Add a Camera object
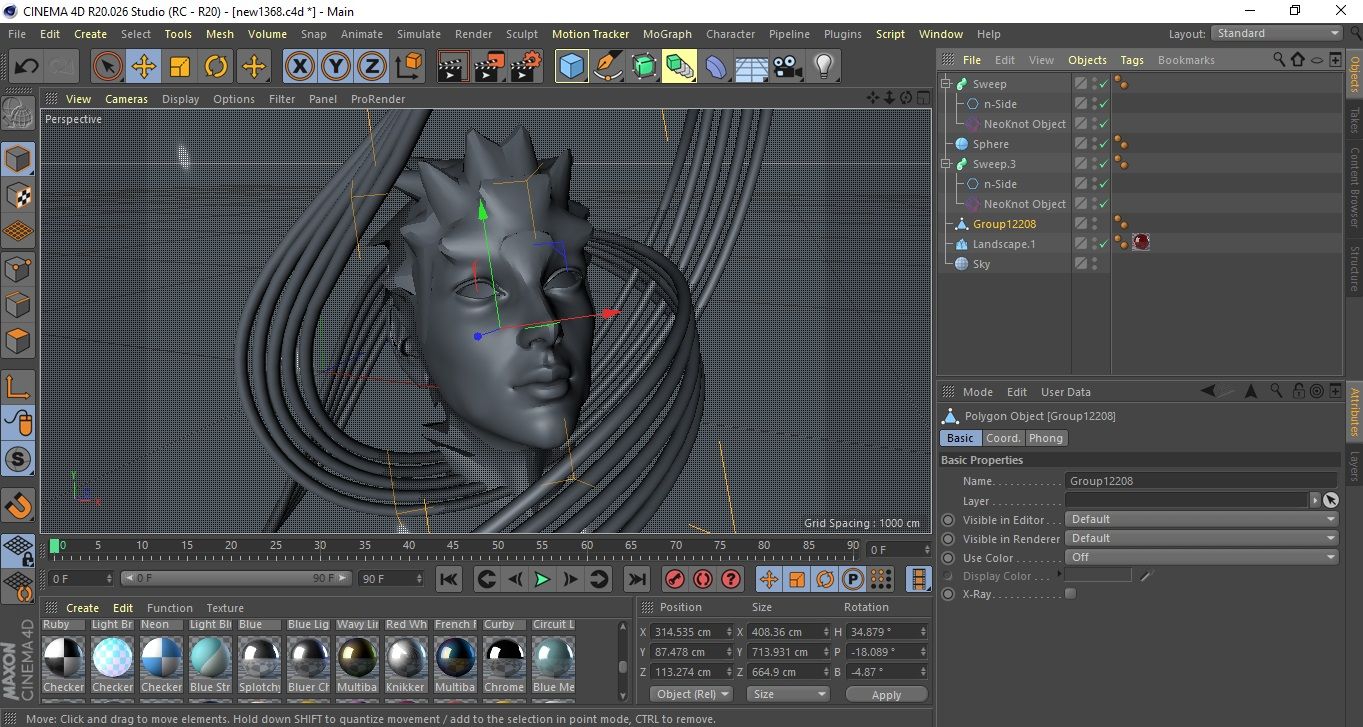Image resolution: width=1363 pixels, height=727 pixels. click(x=788, y=67)
